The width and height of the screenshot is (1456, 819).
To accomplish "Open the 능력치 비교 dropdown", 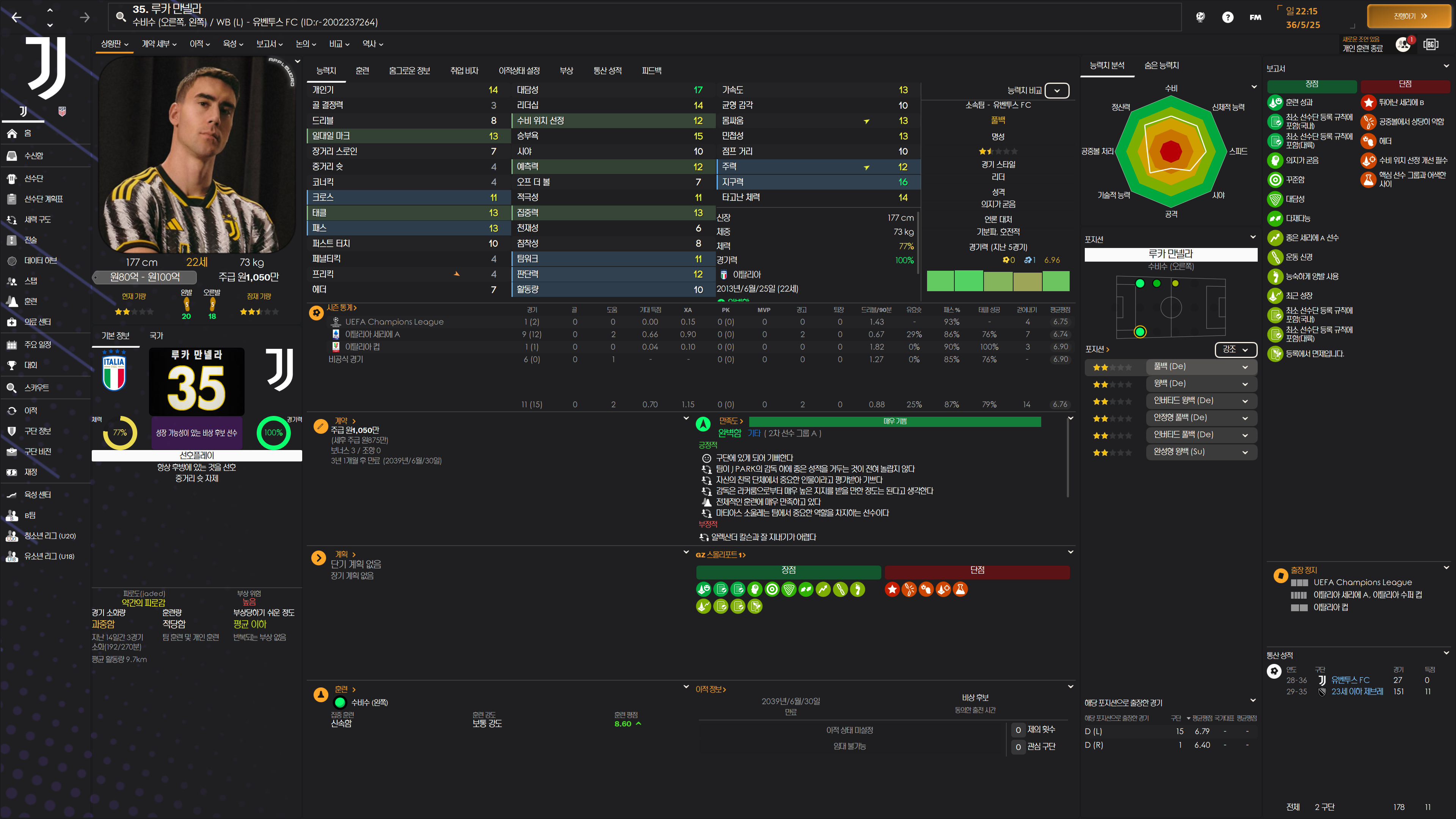I will tap(1056, 91).
